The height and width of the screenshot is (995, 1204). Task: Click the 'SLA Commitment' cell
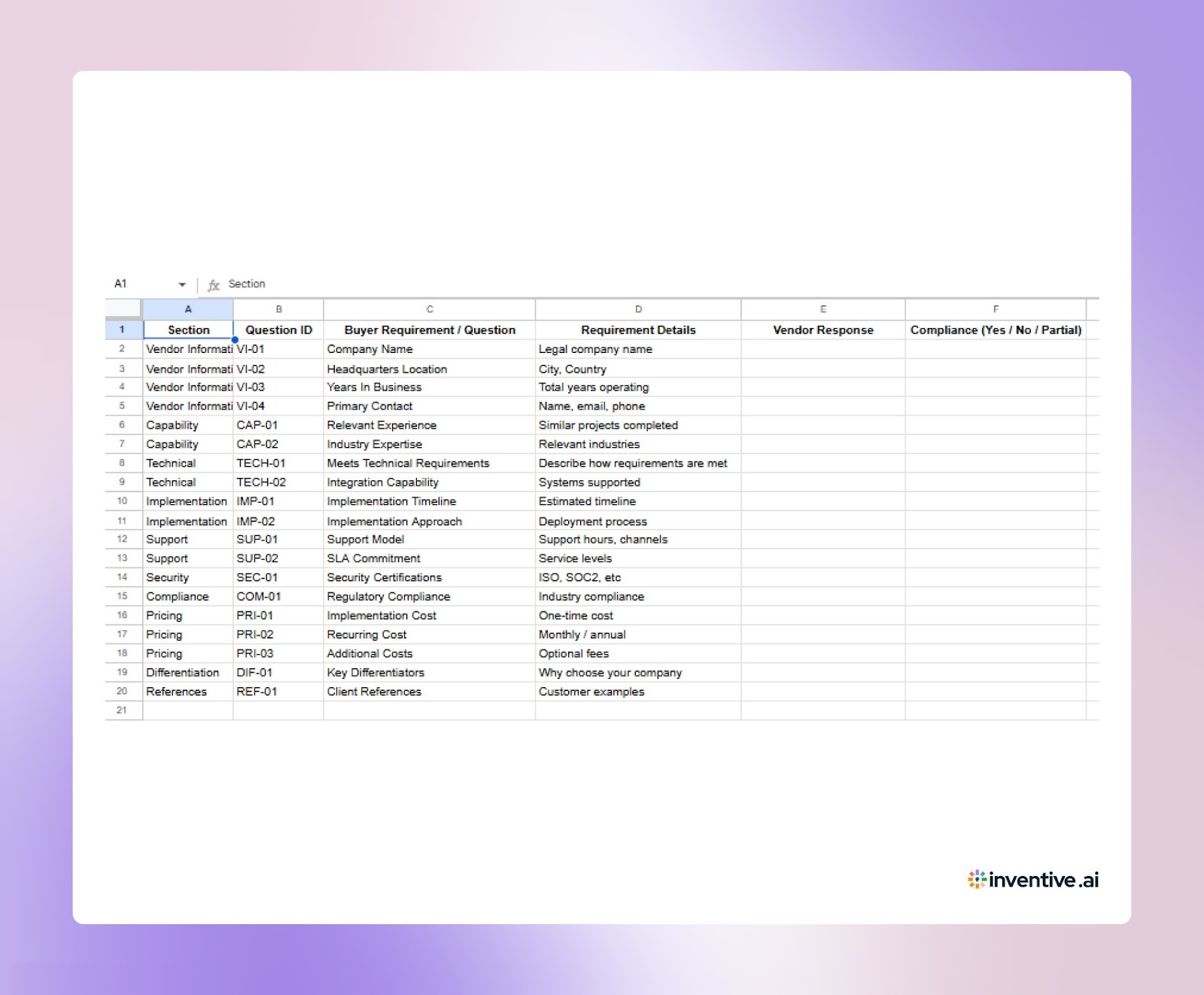[429, 558]
